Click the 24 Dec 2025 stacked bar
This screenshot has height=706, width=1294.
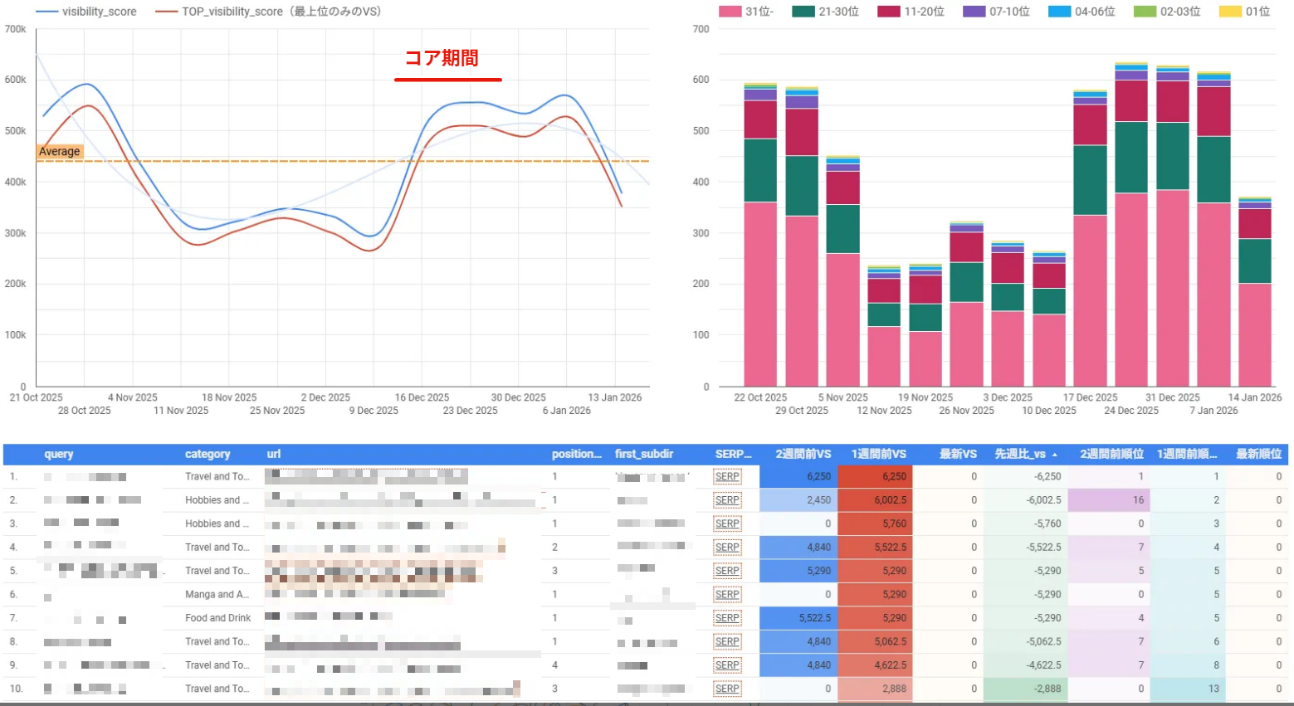[1131, 250]
